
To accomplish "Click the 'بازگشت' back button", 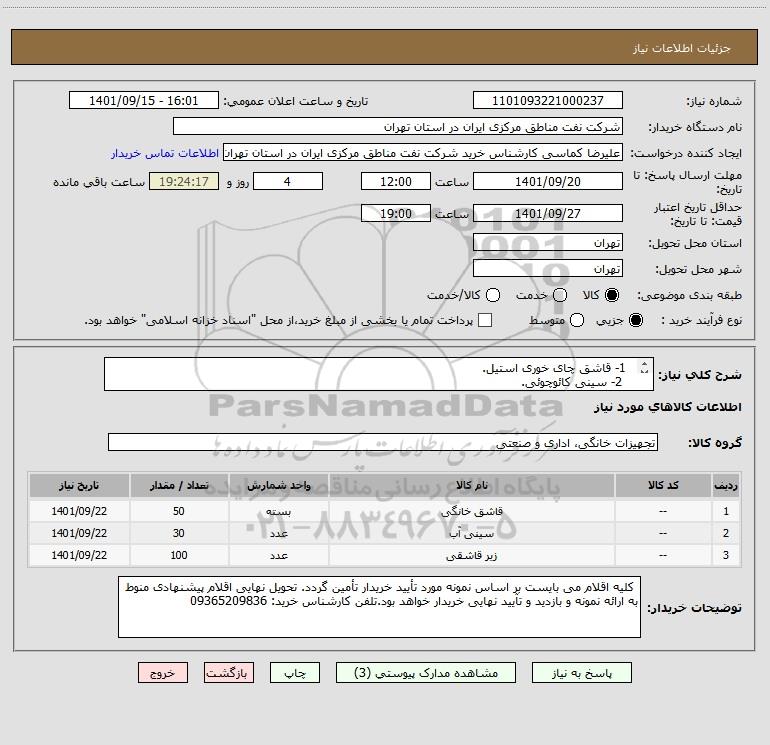I will [x=229, y=673].
